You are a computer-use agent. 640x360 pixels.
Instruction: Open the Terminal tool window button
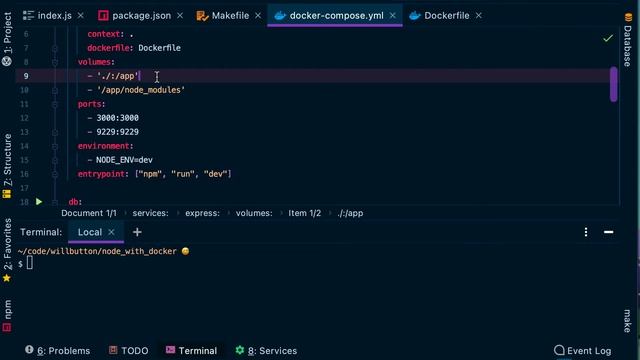pyautogui.click(x=191, y=351)
